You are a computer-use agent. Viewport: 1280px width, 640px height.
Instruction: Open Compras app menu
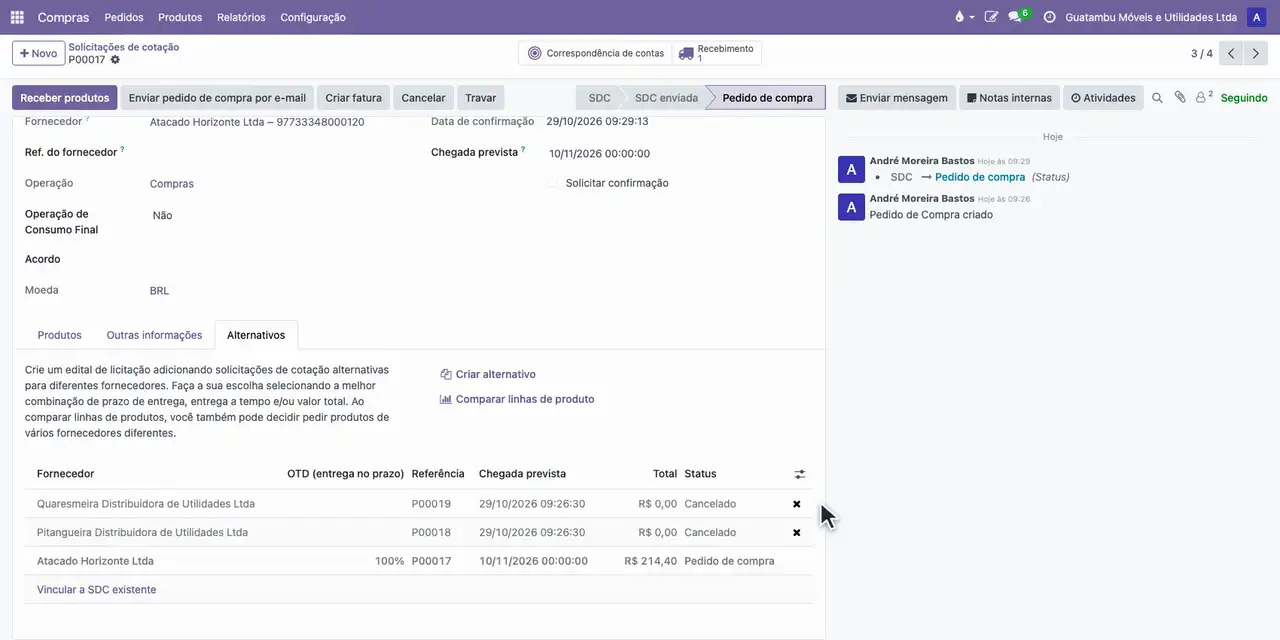[x=63, y=17]
